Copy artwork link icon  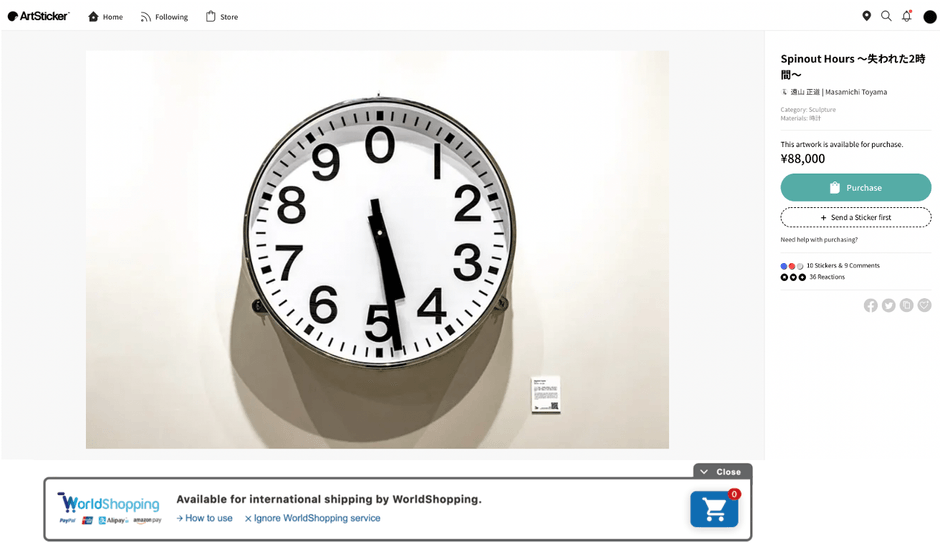906,306
